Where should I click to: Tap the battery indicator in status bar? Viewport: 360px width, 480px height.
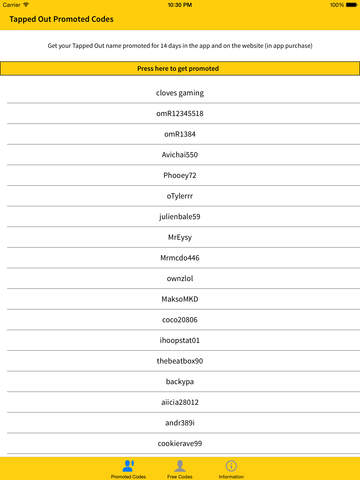pyautogui.click(x=351, y=5)
